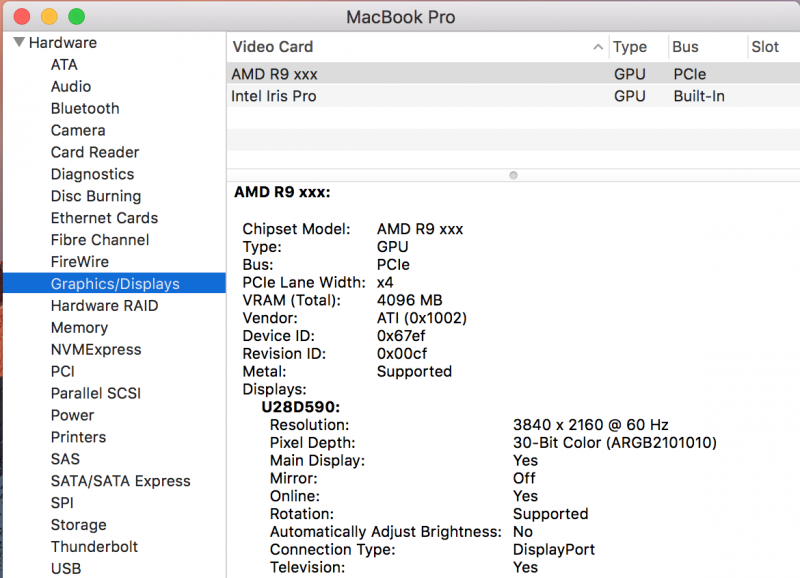Select SAS in the sidebar
Viewport: 800px width, 578px height.
pyautogui.click(x=65, y=460)
